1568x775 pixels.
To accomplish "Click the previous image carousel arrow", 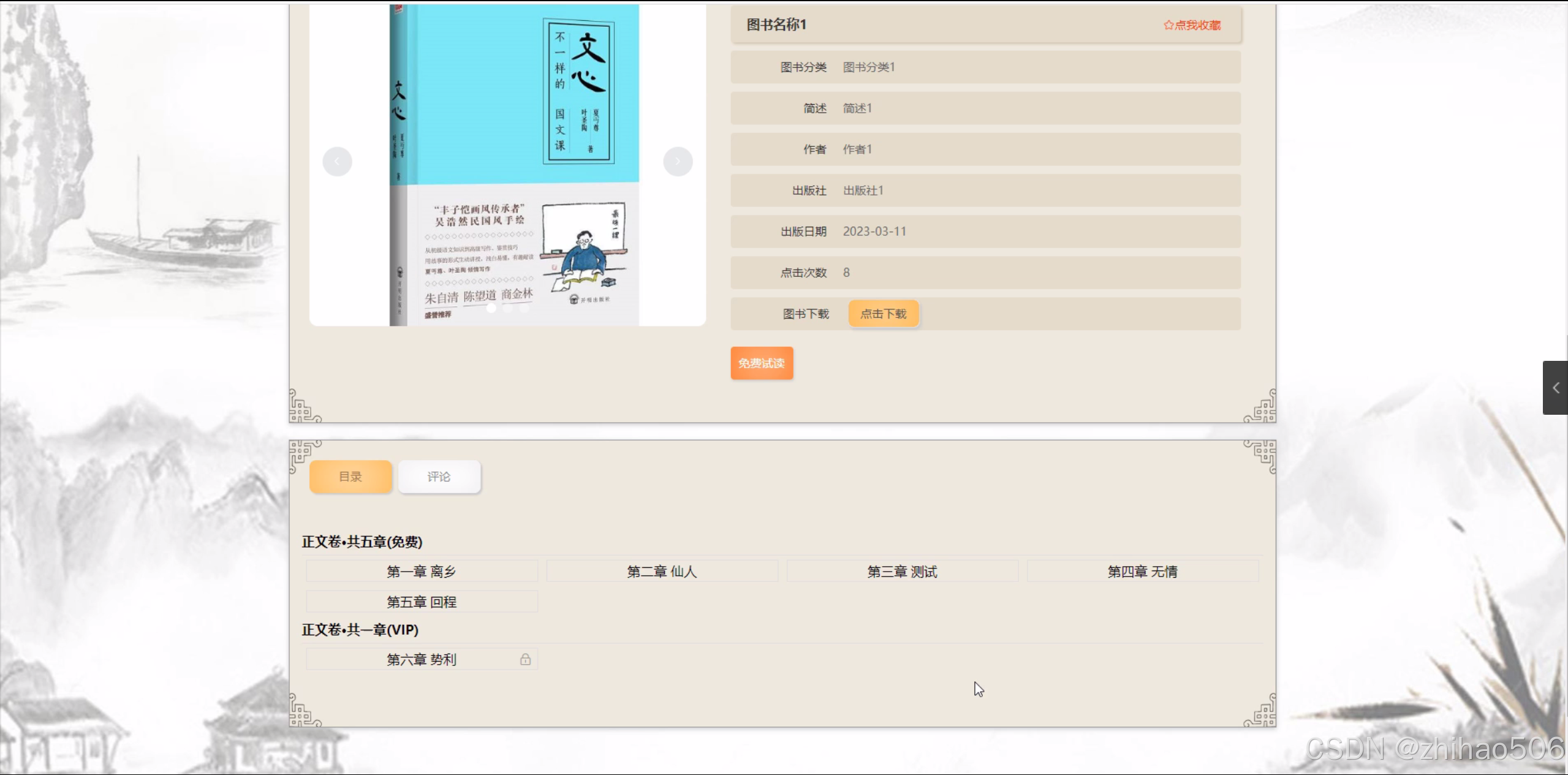I will point(337,162).
